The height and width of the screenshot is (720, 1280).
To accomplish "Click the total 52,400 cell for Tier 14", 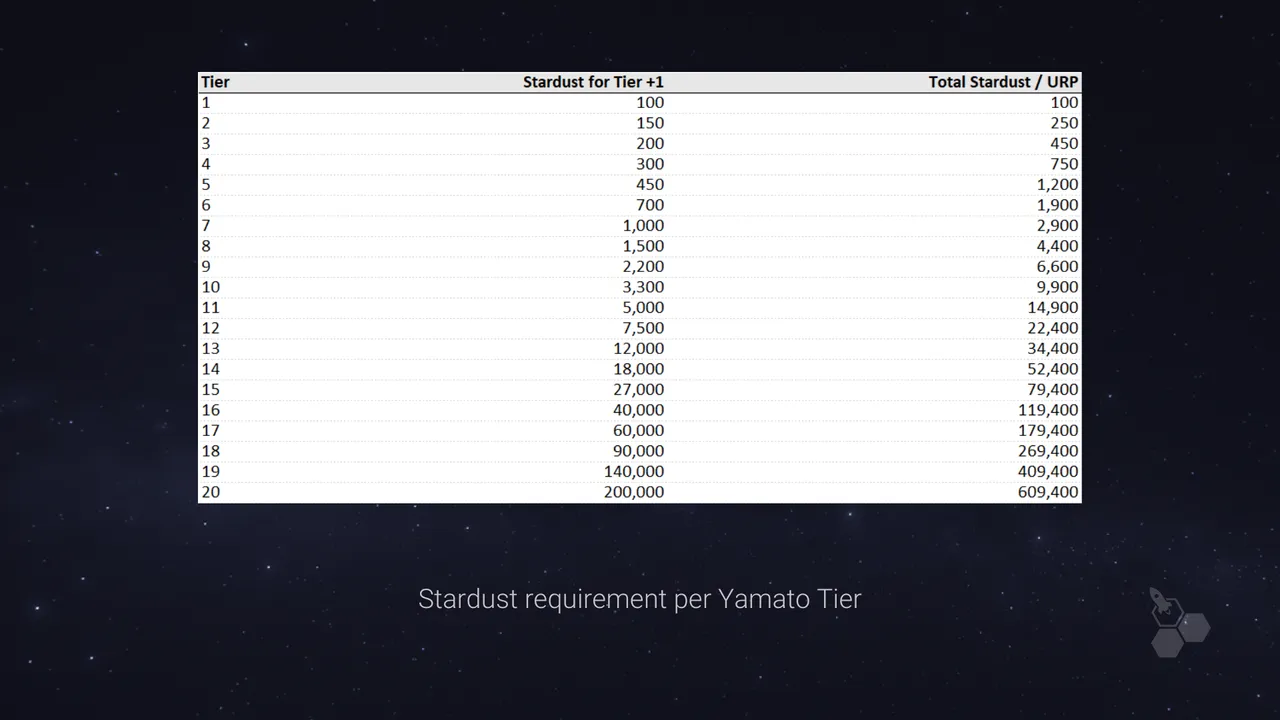I will click(x=1053, y=369).
